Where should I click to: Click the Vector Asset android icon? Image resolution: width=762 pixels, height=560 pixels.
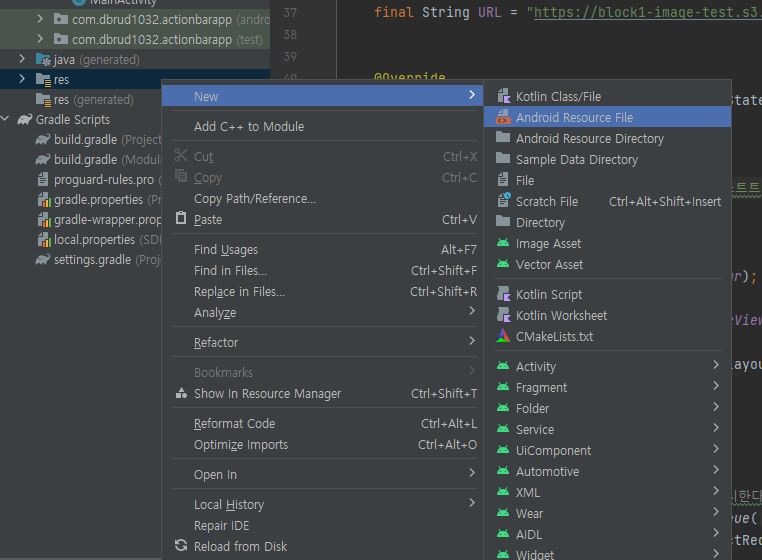click(503, 264)
